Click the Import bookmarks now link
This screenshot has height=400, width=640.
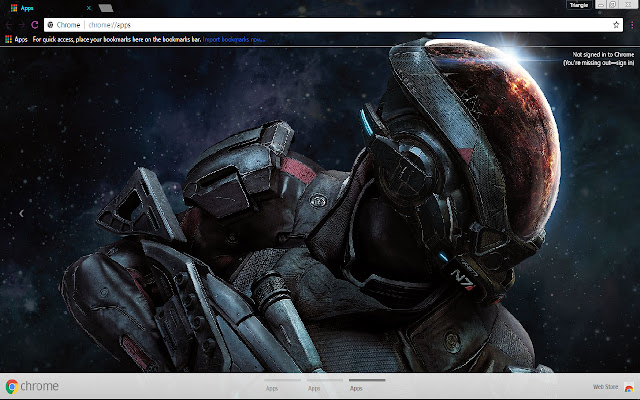233,39
